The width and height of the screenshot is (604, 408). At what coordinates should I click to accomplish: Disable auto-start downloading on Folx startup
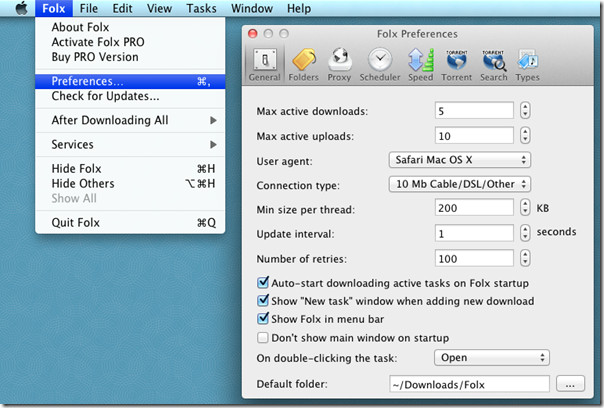(263, 282)
